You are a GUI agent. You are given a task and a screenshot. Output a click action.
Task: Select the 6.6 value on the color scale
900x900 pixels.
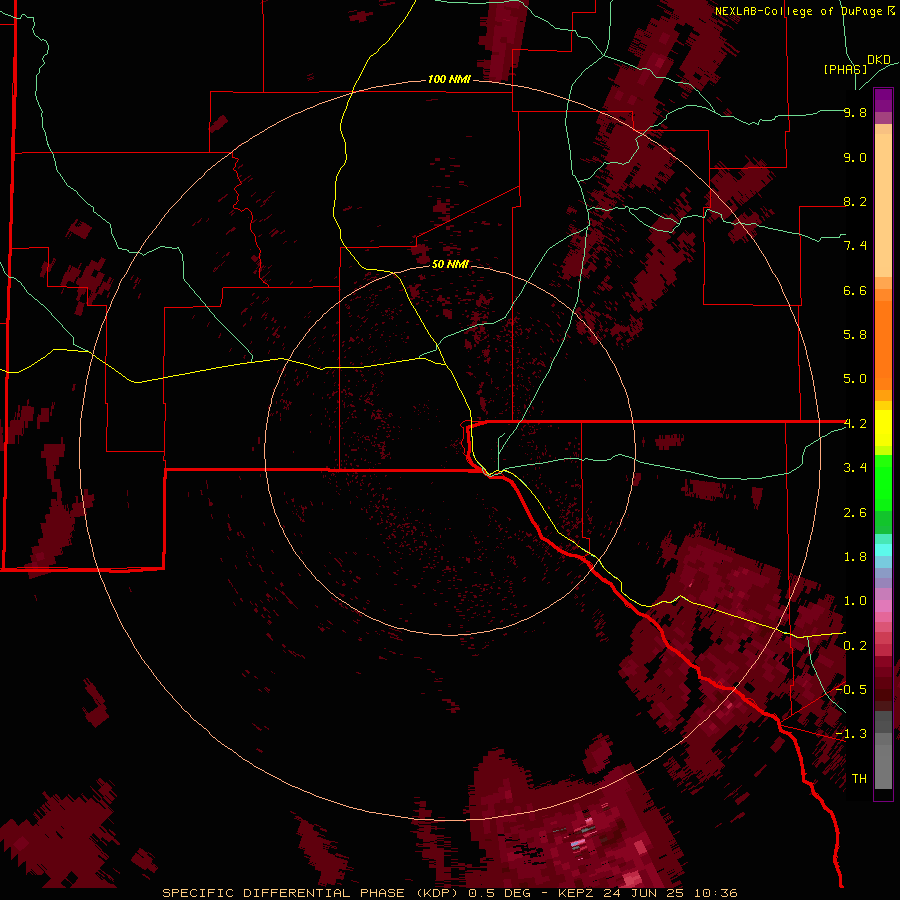(855, 290)
